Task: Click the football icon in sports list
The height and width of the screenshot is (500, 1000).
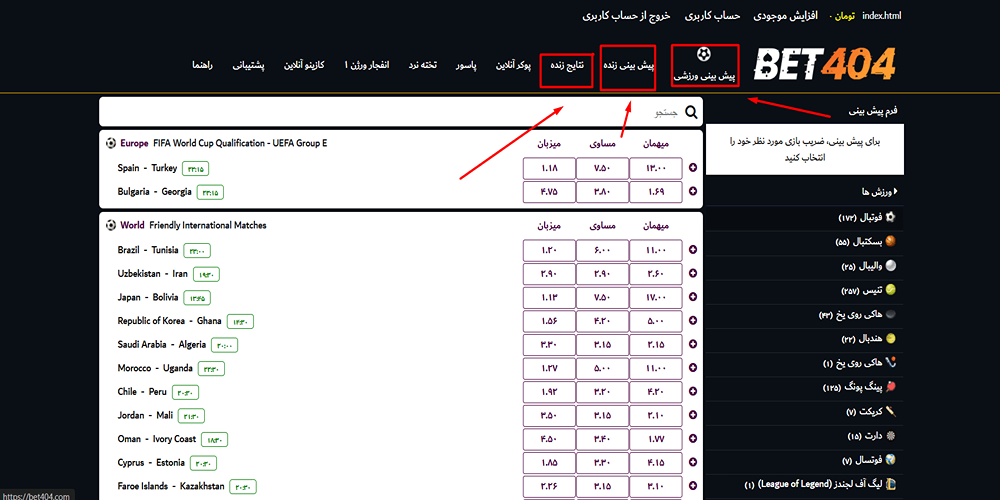Action: (x=891, y=216)
